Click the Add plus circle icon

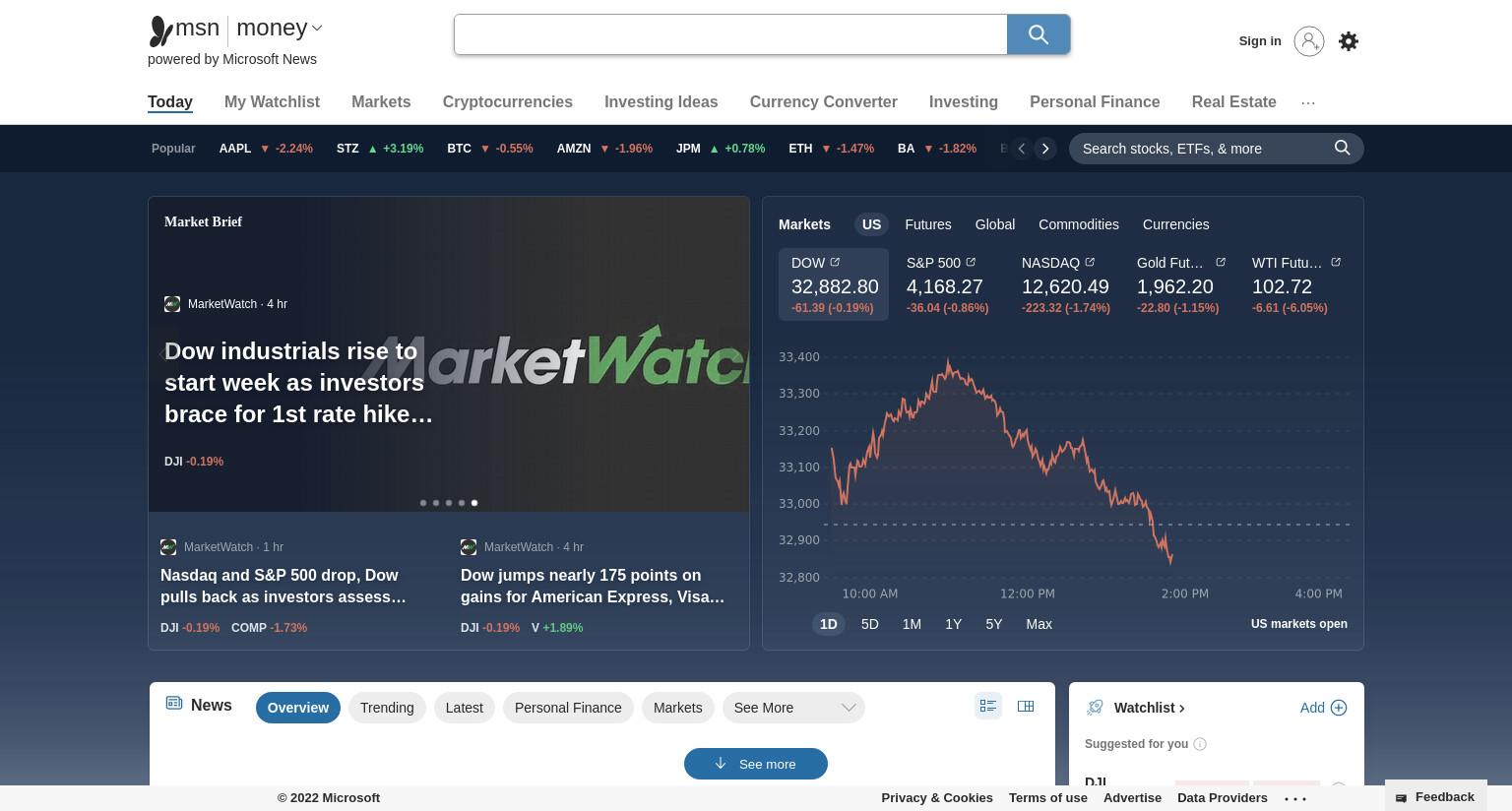(1339, 708)
